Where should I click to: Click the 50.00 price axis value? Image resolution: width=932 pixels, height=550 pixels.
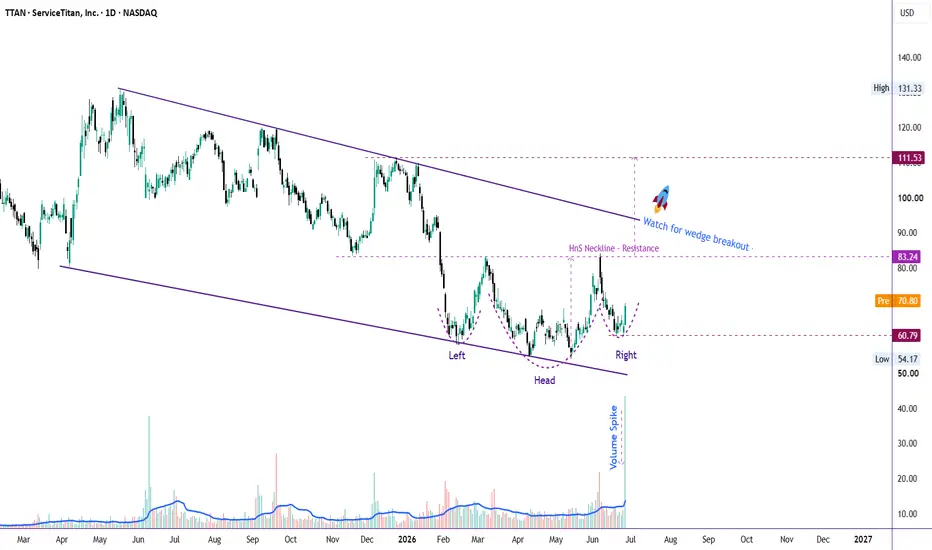pos(908,373)
